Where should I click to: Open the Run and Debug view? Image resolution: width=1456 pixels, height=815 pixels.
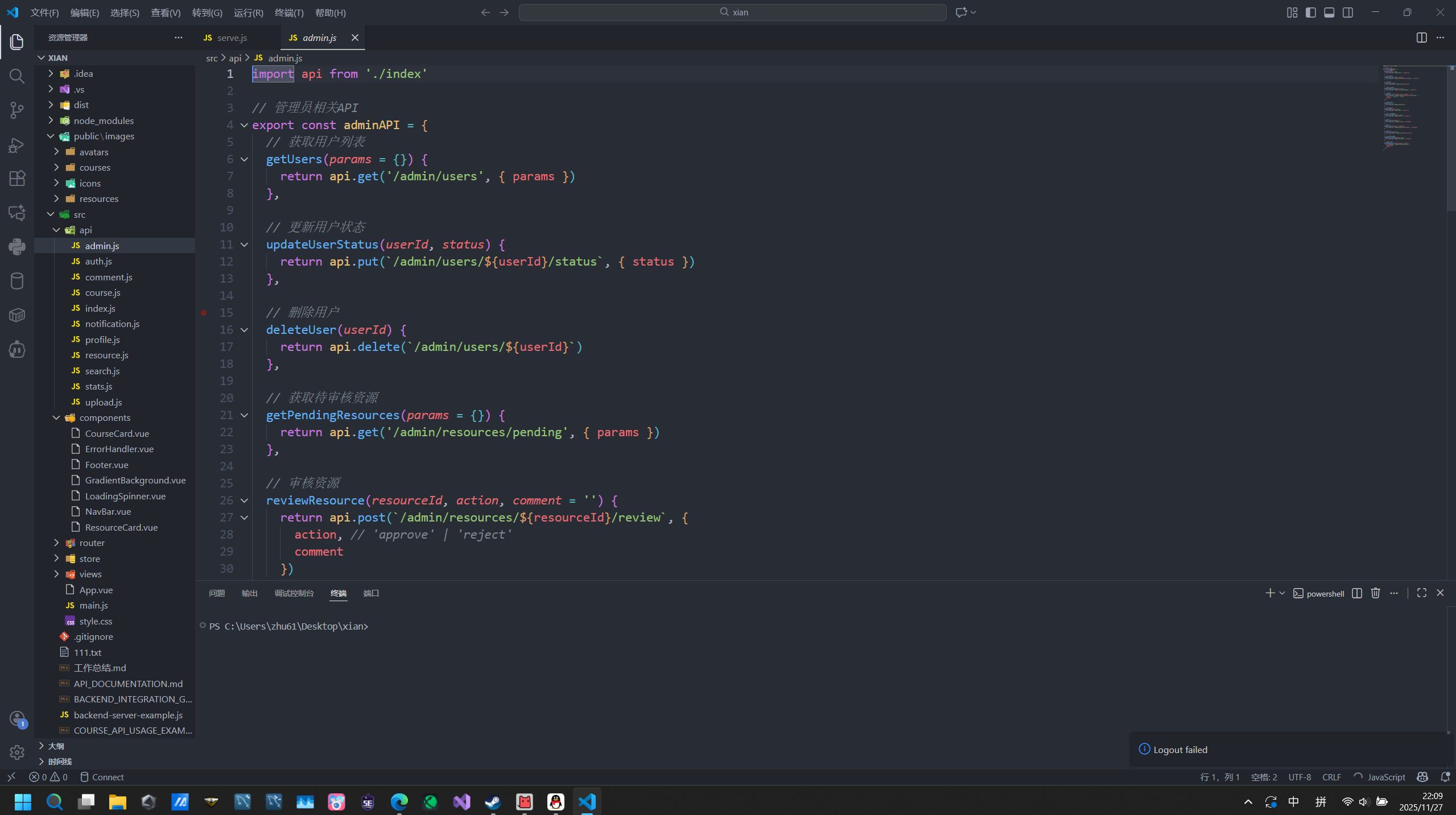pyautogui.click(x=17, y=145)
